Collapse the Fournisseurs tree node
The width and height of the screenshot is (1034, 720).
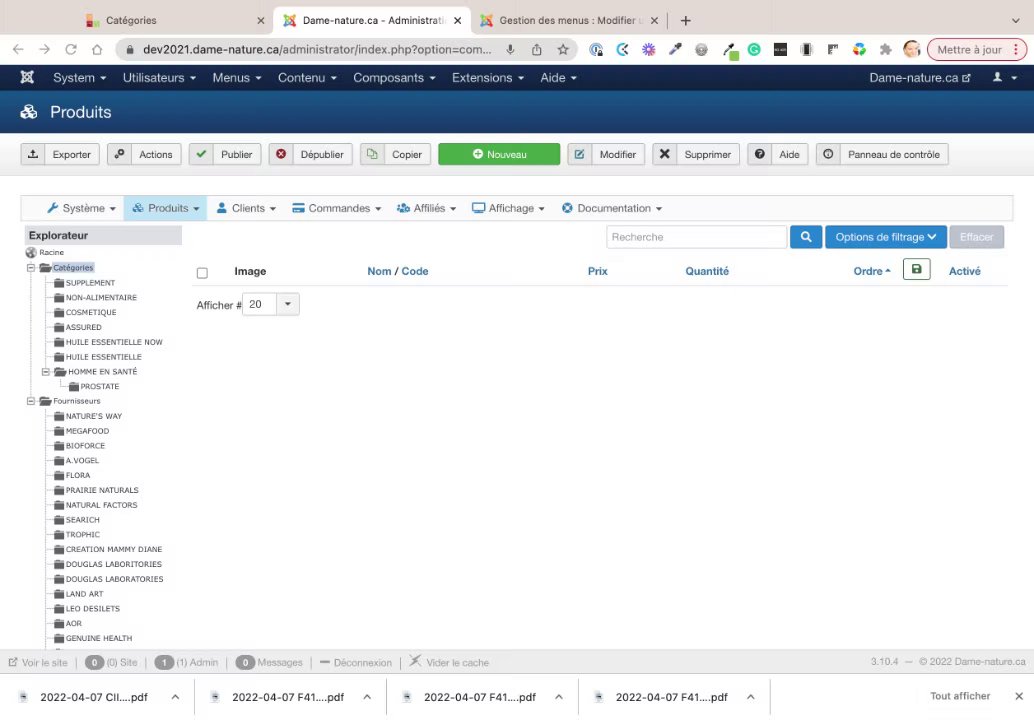coord(30,401)
